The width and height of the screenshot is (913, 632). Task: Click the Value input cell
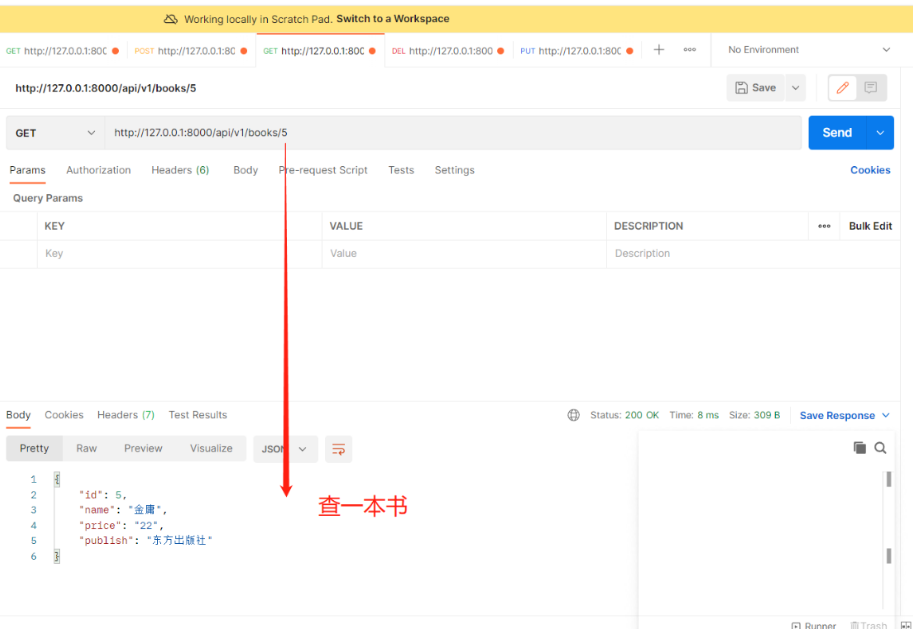pyautogui.click(x=464, y=253)
